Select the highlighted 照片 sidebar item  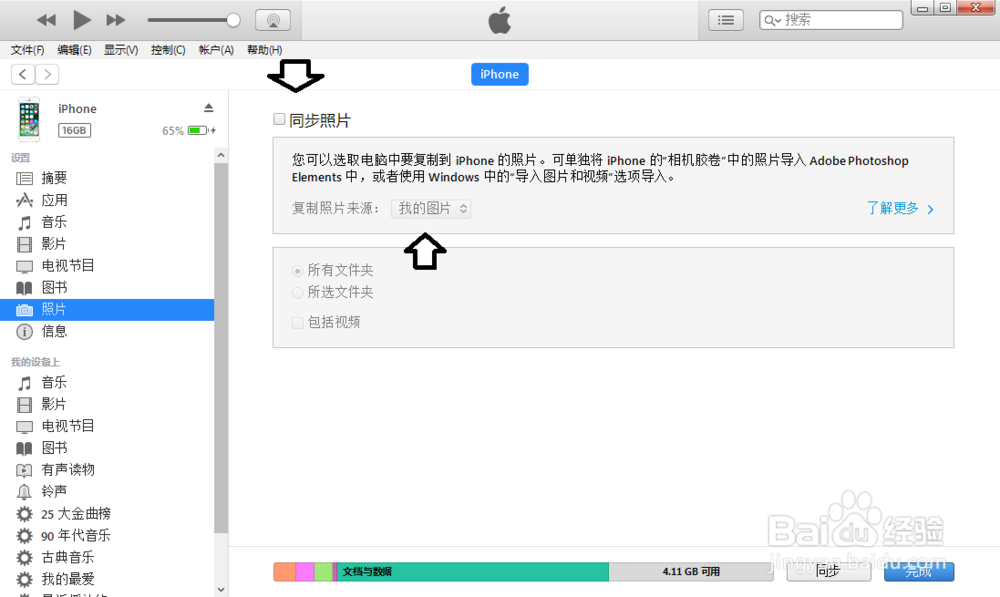107,309
